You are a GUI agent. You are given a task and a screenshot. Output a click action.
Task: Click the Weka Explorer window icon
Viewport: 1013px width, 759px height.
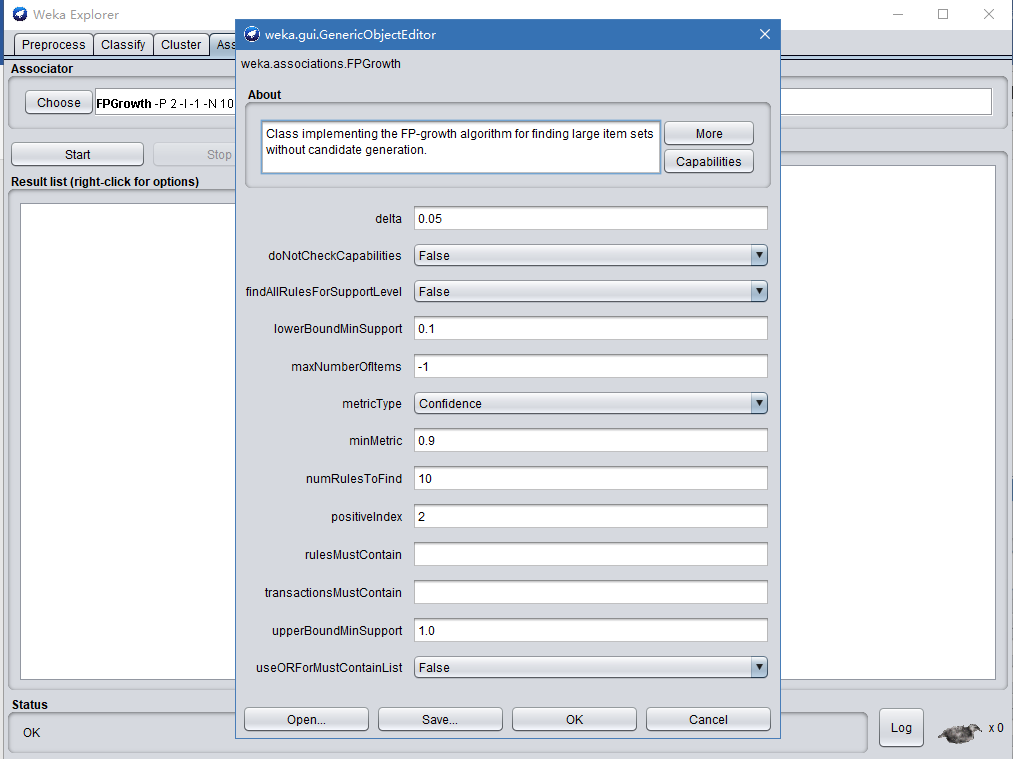point(19,14)
